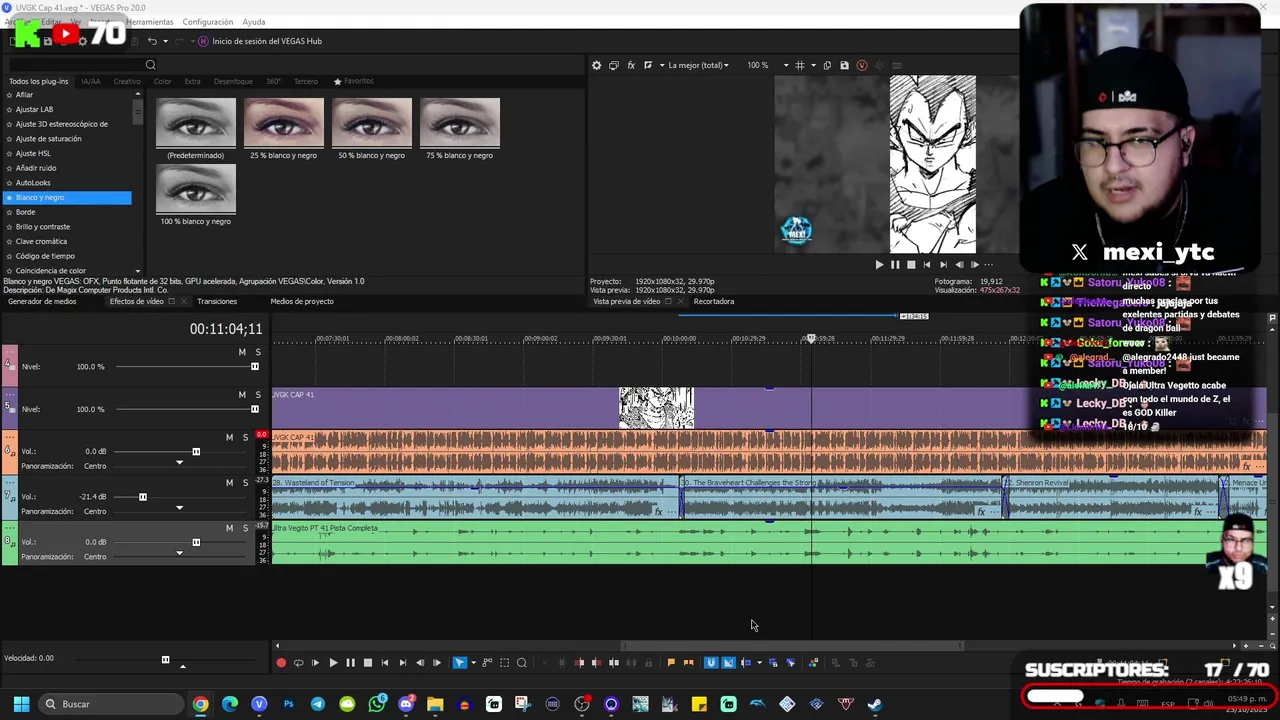Viewport: 1280px width, 720px height.
Task: Switch to the Recortadora tab
Action: tap(714, 301)
